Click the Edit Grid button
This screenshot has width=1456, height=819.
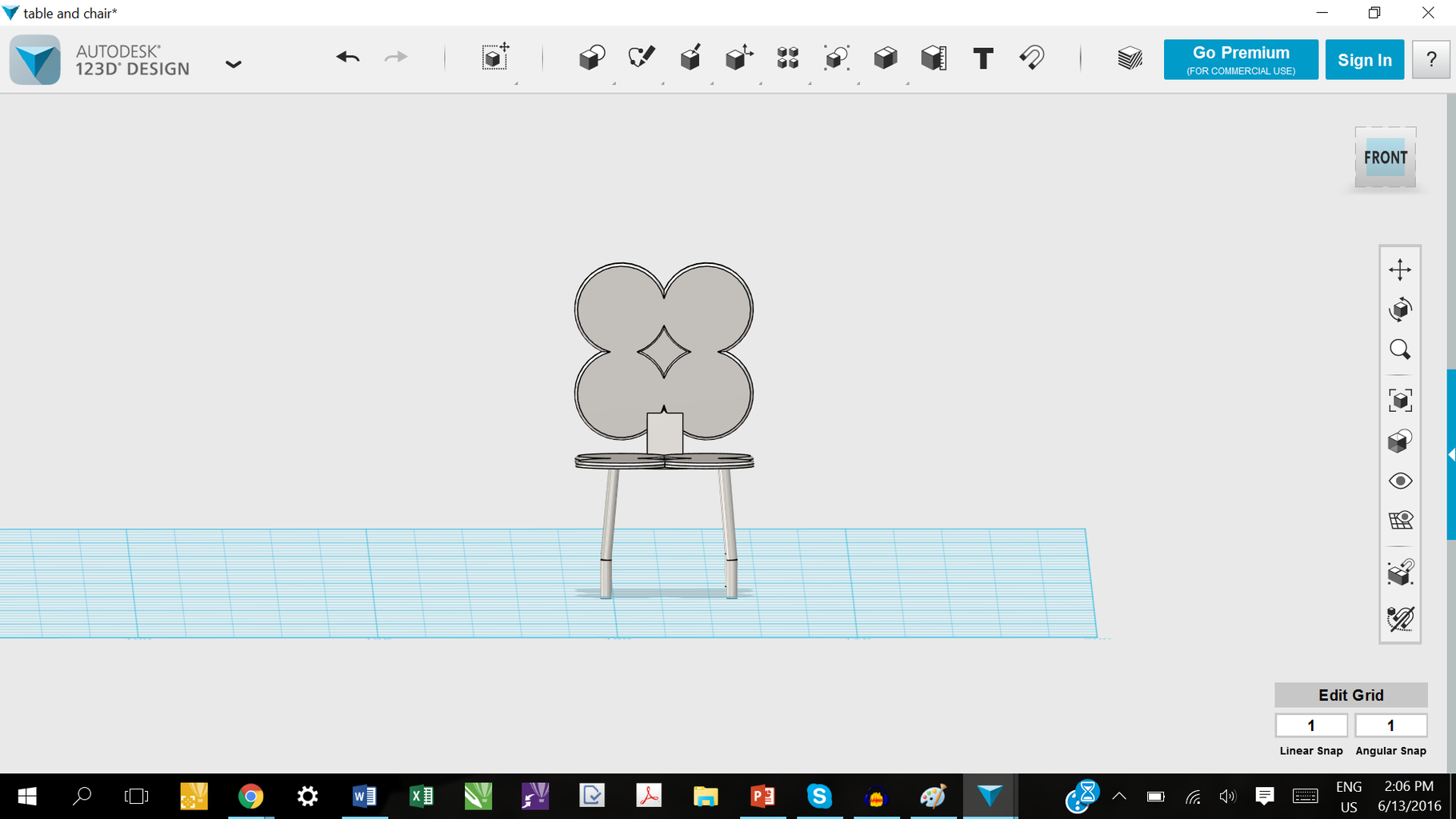coord(1350,695)
